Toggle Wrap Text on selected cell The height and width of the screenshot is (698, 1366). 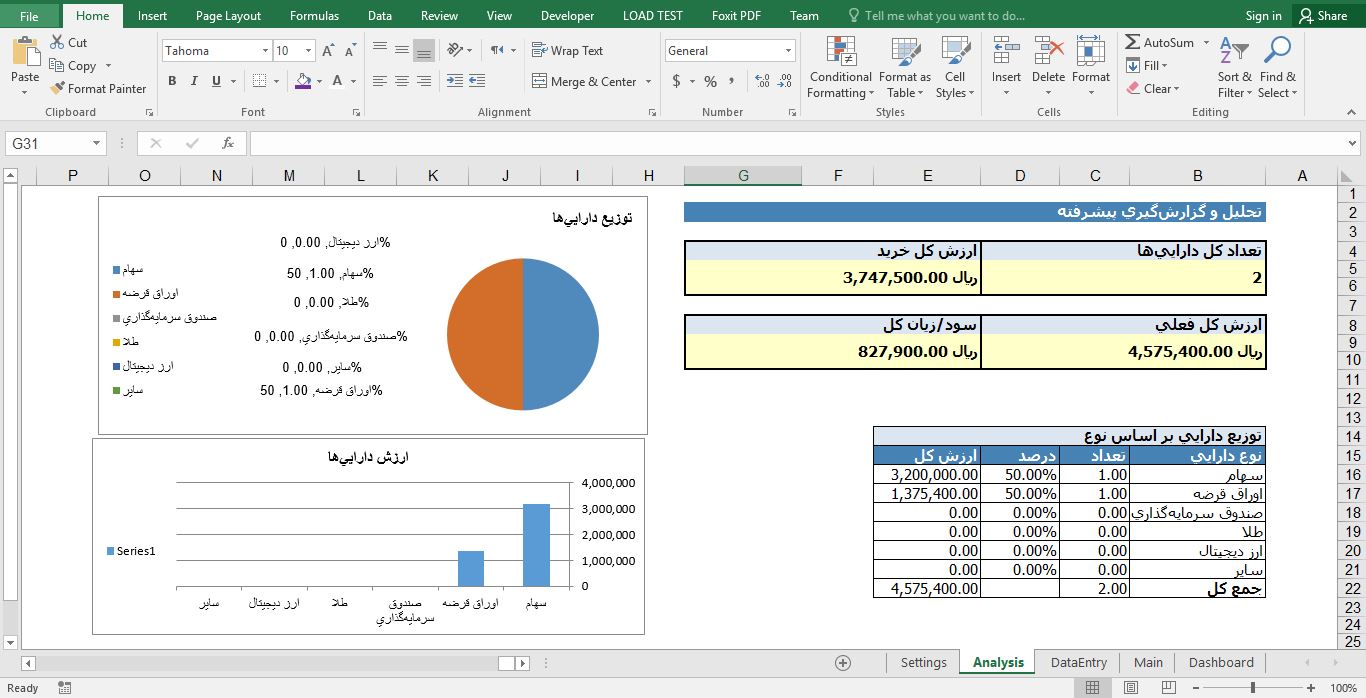(567, 50)
